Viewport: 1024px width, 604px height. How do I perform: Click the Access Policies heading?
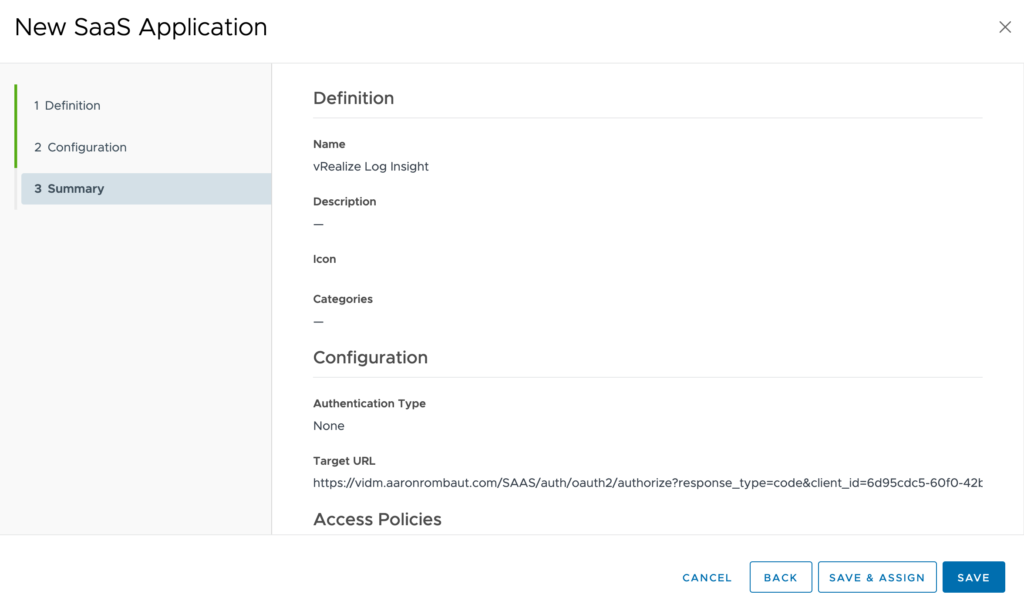click(377, 519)
